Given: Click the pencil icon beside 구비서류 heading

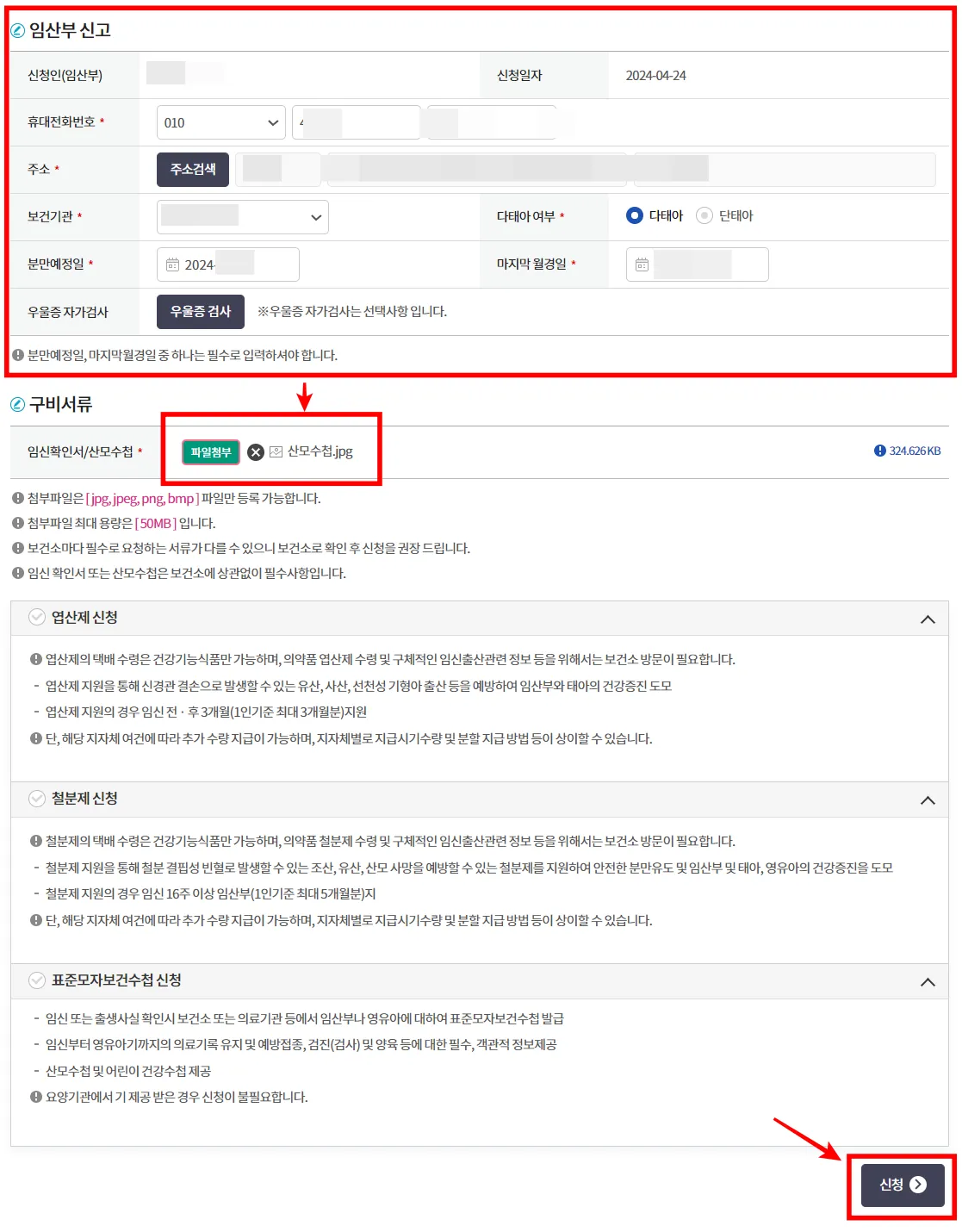Looking at the screenshot, I should point(19,403).
